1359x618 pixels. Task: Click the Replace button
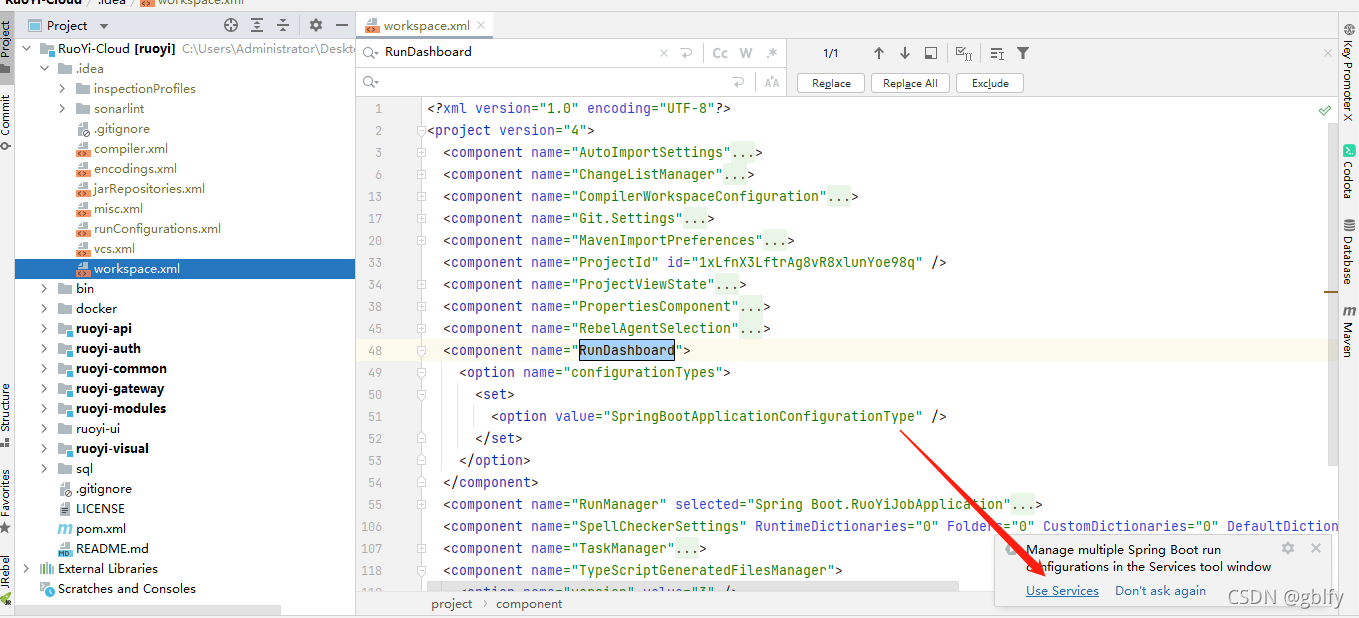831,83
